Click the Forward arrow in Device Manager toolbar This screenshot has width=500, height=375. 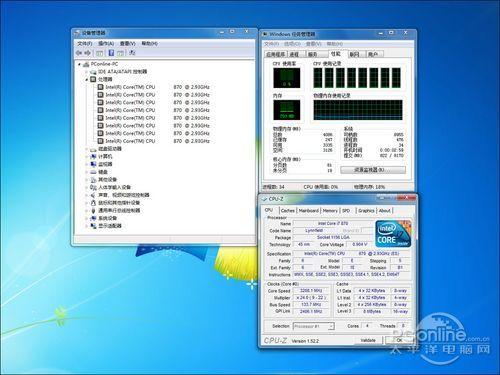(x=87, y=53)
